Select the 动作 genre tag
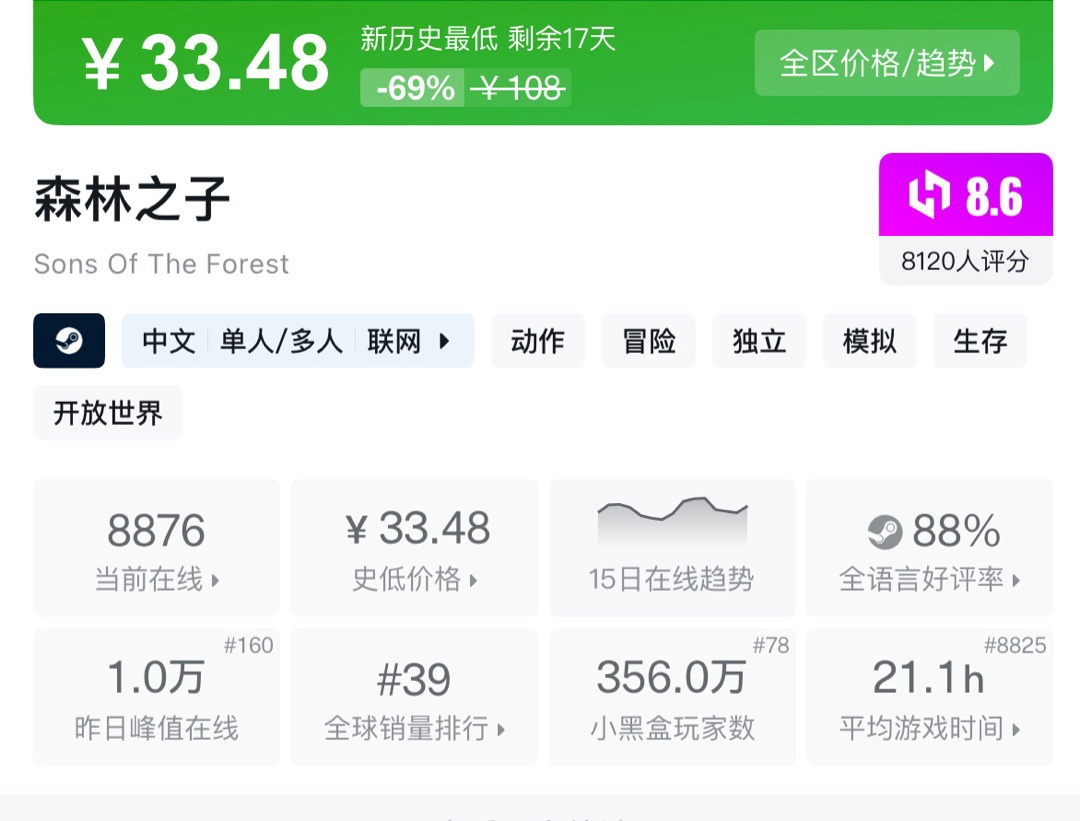Image resolution: width=1080 pixels, height=821 pixels. coord(538,341)
